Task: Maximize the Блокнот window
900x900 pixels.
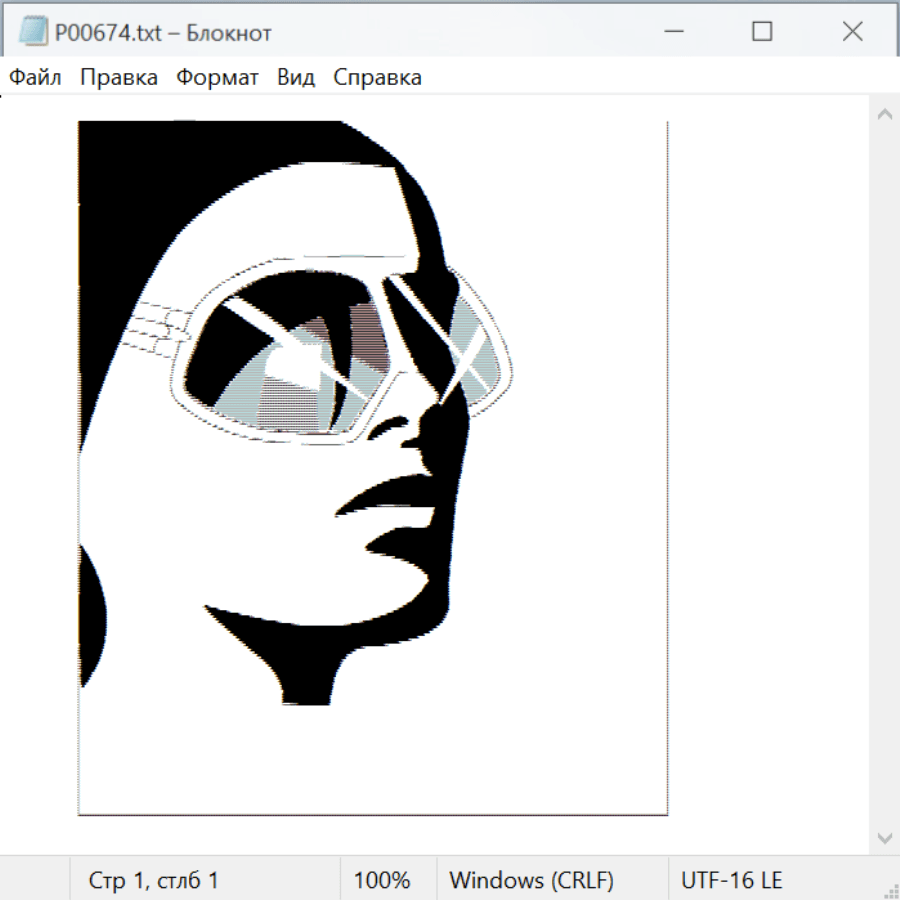Action: [762, 32]
